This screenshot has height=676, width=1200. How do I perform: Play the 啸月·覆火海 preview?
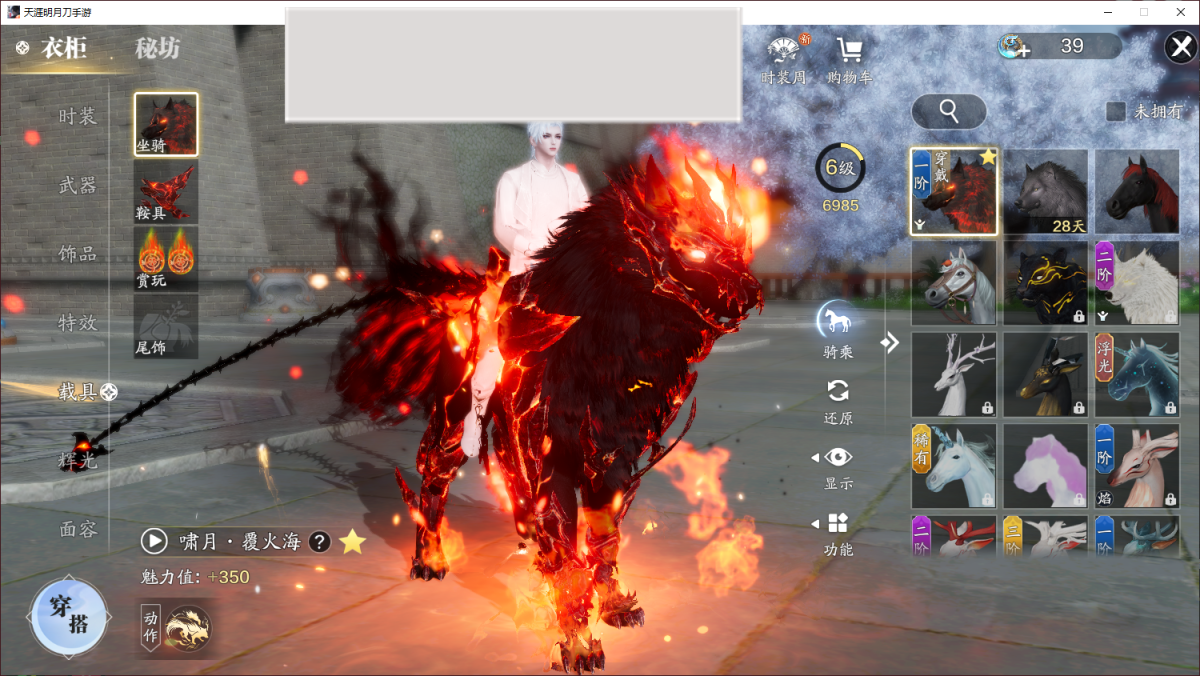[x=154, y=541]
